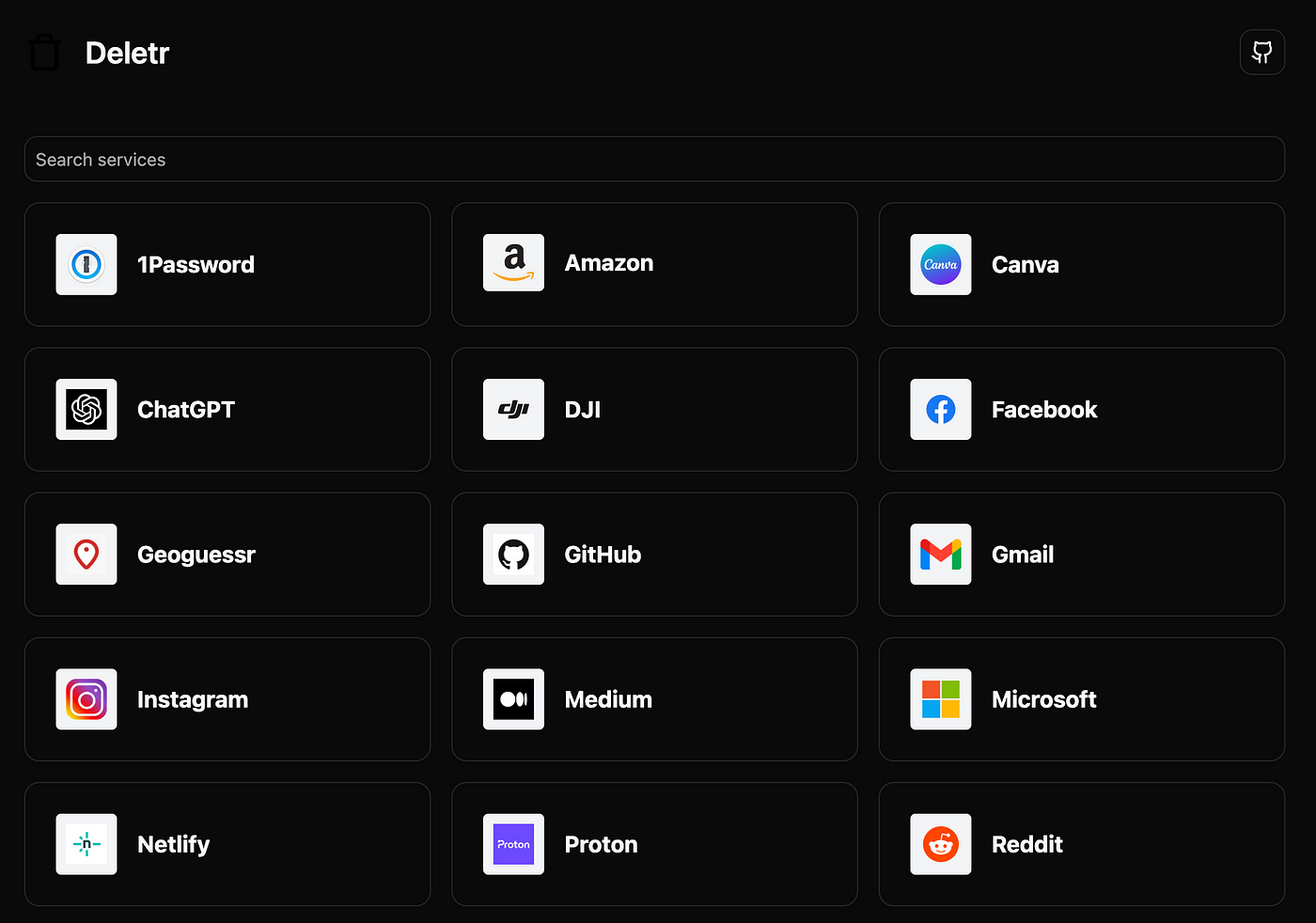Select the Proton service label
Screen dimensions: 1316x923
click(x=602, y=844)
